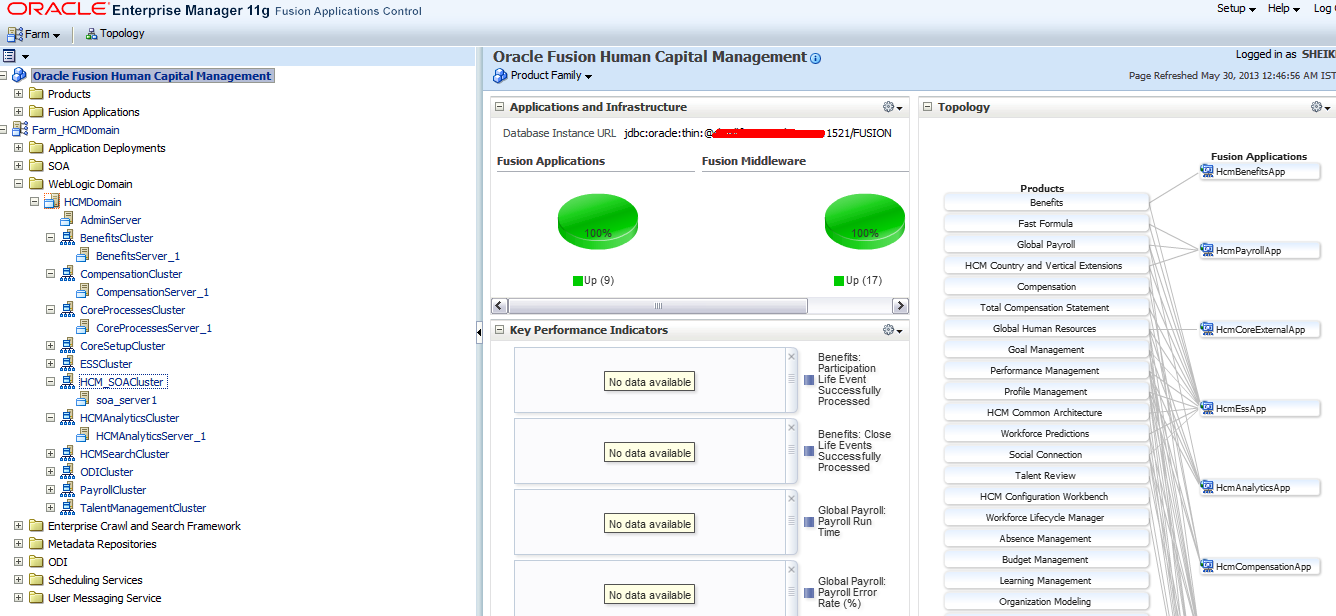The height and width of the screenshot is (616, 1336).
Task: Collapse the Applications and Infrastructure panel
Action: [500, 107]
